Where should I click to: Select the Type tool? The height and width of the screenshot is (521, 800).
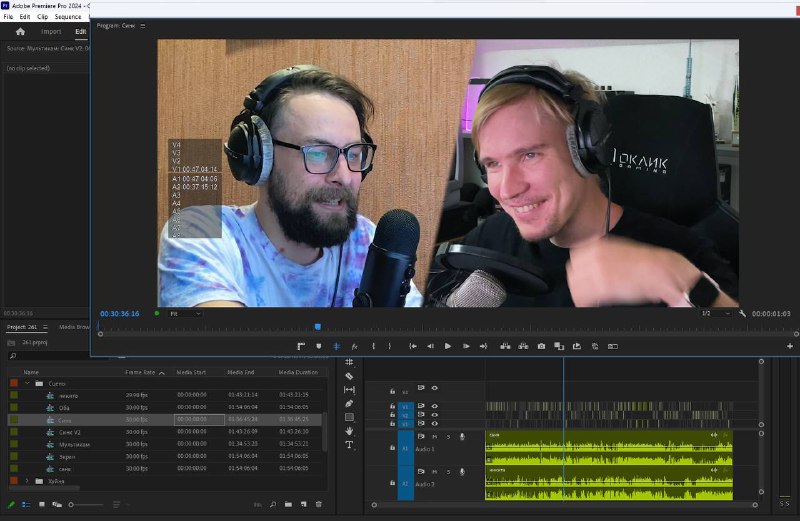pyautogui.click(x=349, y=444)
